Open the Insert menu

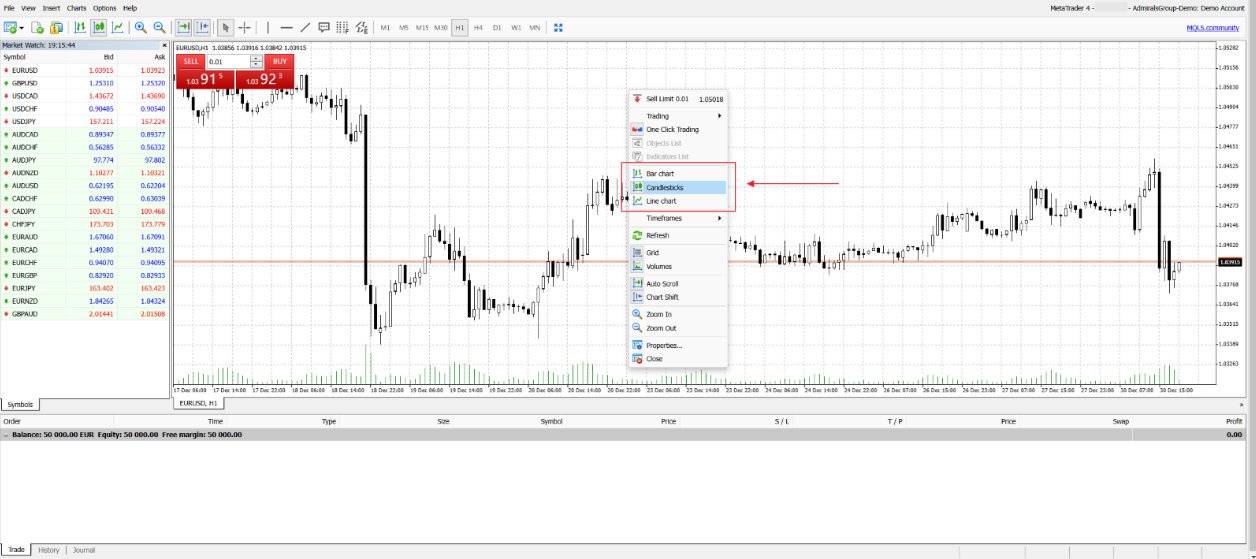(x=51, y=8)
